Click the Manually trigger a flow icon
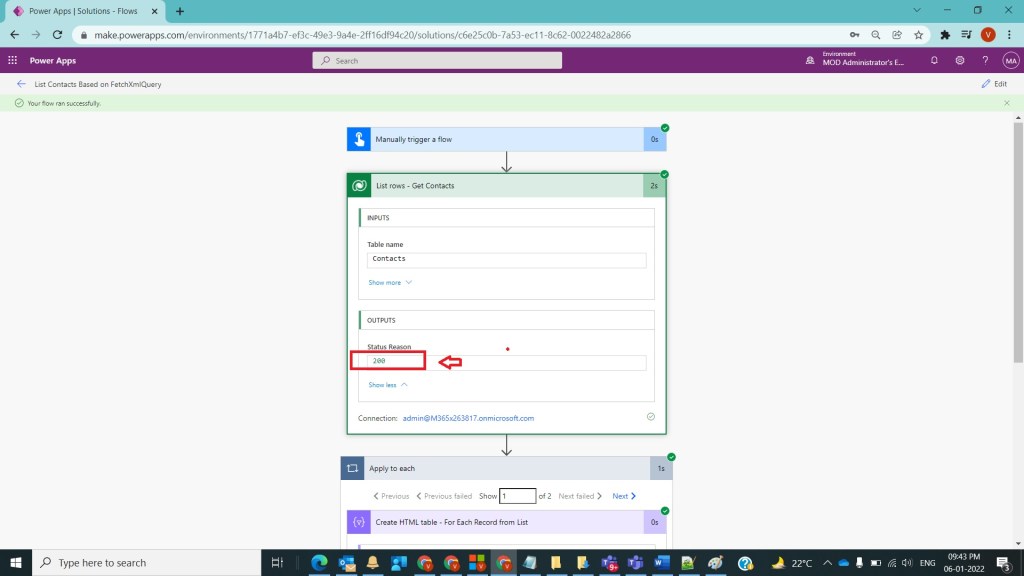Viewport: 1024px width, 576px height. point(359,139)
